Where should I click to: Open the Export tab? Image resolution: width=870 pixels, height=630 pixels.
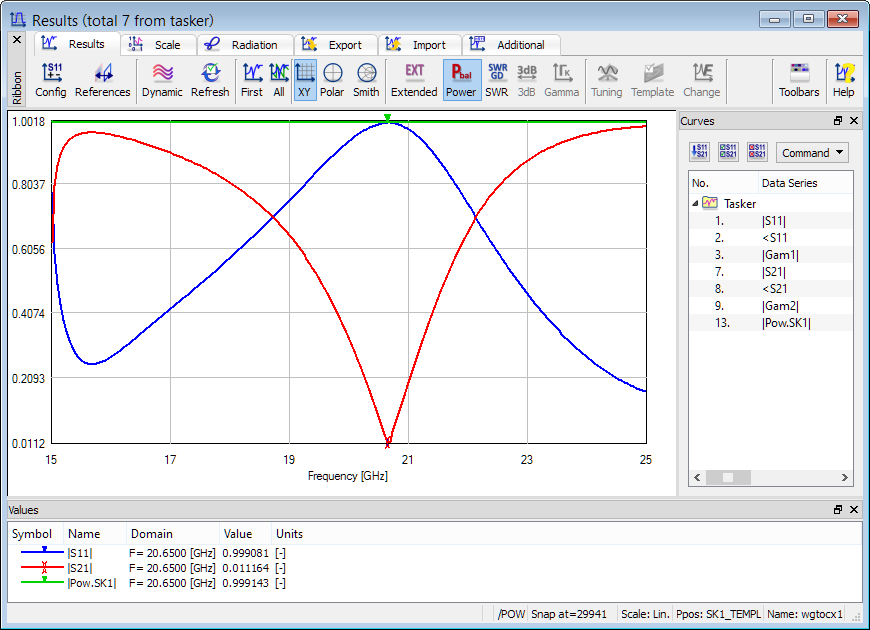pyautogui.click(x=335, y=45)
